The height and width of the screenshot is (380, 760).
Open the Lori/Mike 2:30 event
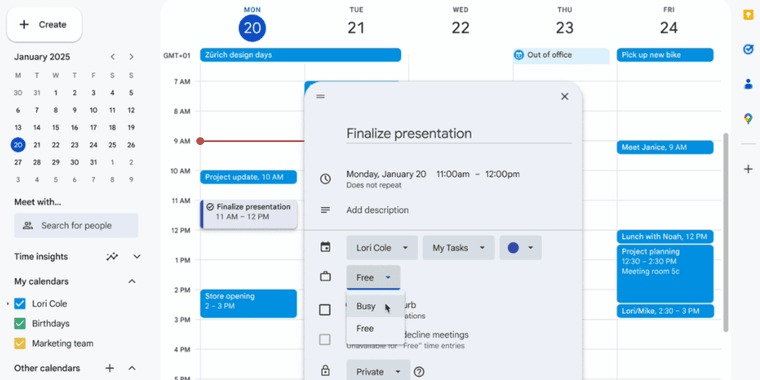(665, 311)
